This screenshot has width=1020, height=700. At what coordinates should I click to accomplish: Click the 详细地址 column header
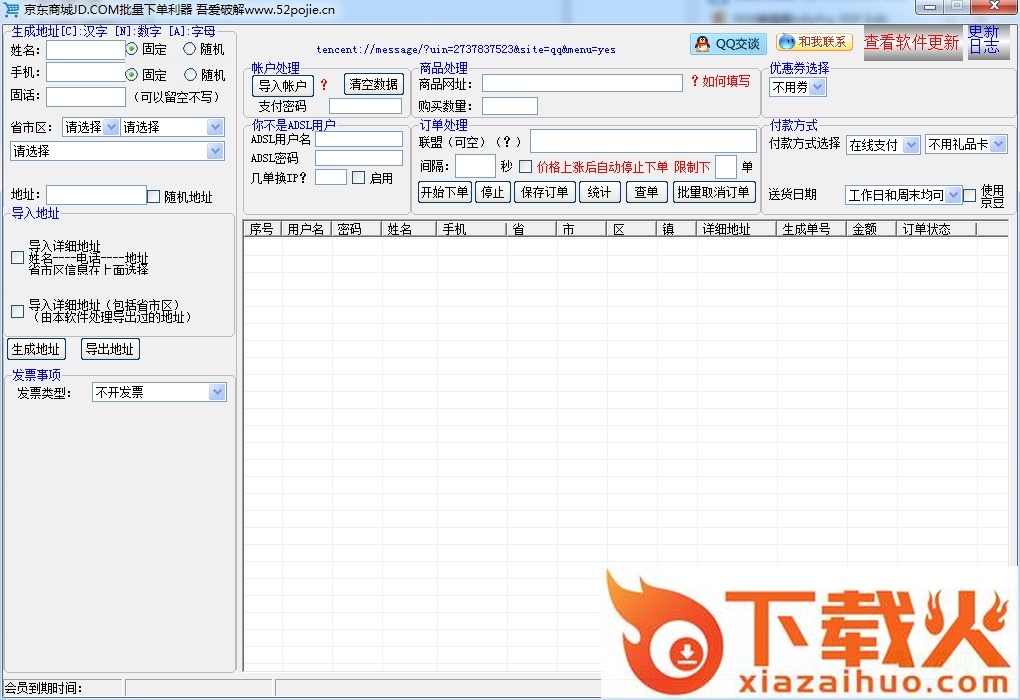click(x=736, y=229)
